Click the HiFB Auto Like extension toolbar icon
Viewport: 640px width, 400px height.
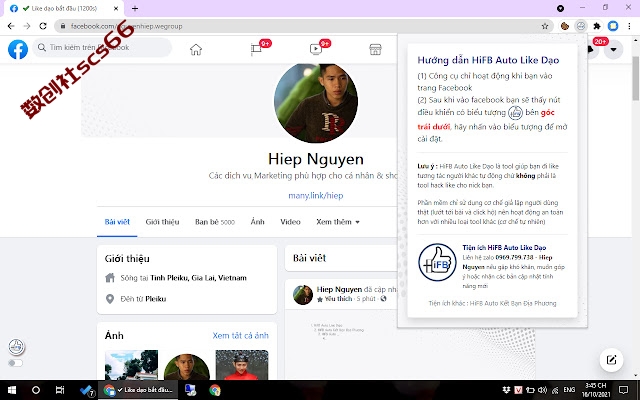(580, 26)
